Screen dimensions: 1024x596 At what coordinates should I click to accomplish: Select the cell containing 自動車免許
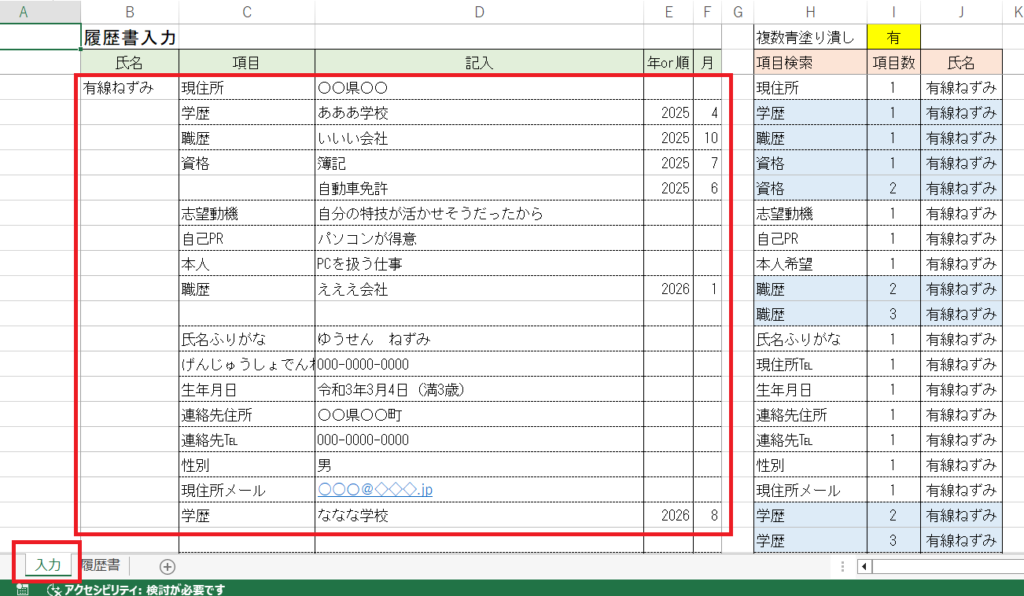479,188
